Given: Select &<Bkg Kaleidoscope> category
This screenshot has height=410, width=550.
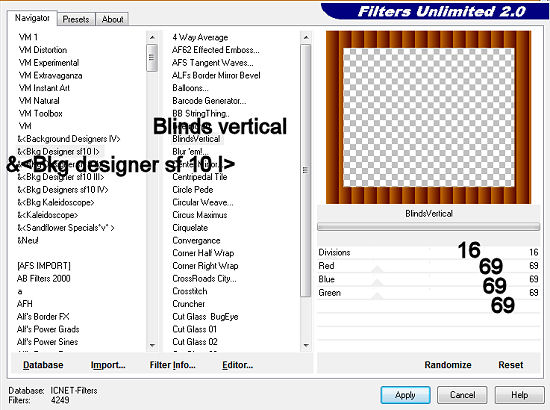Looking at the screenshot, I should [x=56, y=202].
